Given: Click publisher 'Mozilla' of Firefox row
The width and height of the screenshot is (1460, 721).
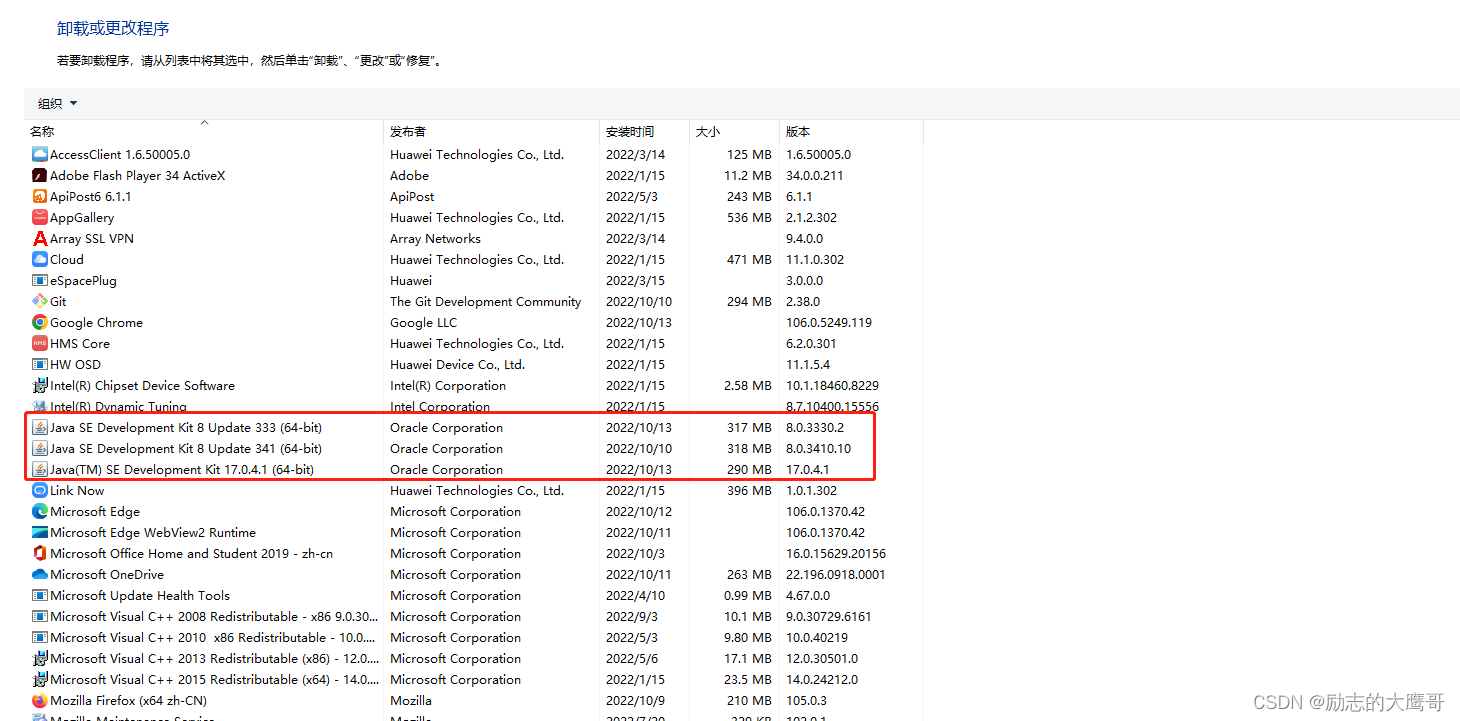Looking at the screenshot, I should pyautogui.click(x=411, y=700).
